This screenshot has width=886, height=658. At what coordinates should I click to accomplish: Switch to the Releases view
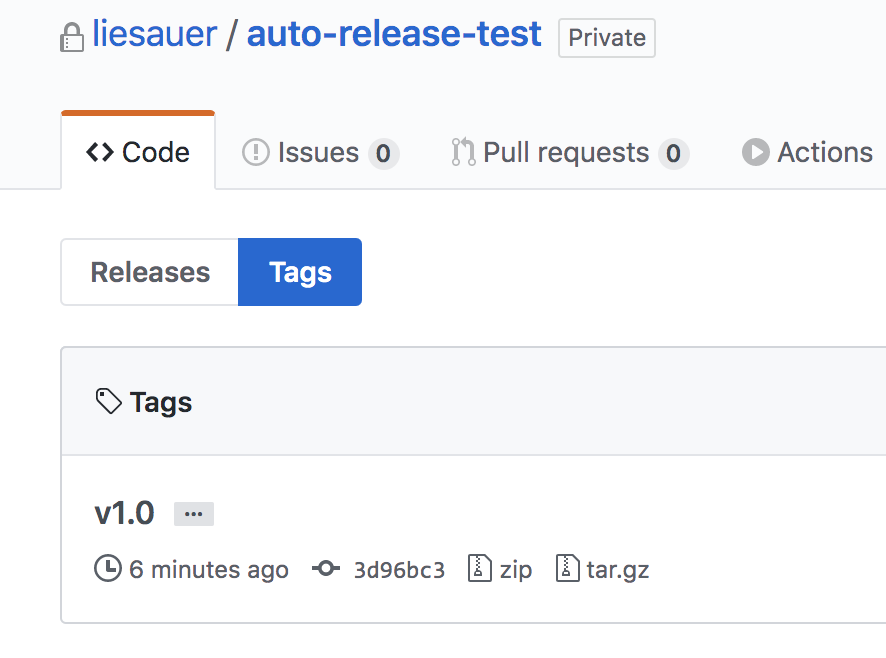point(150,272)
